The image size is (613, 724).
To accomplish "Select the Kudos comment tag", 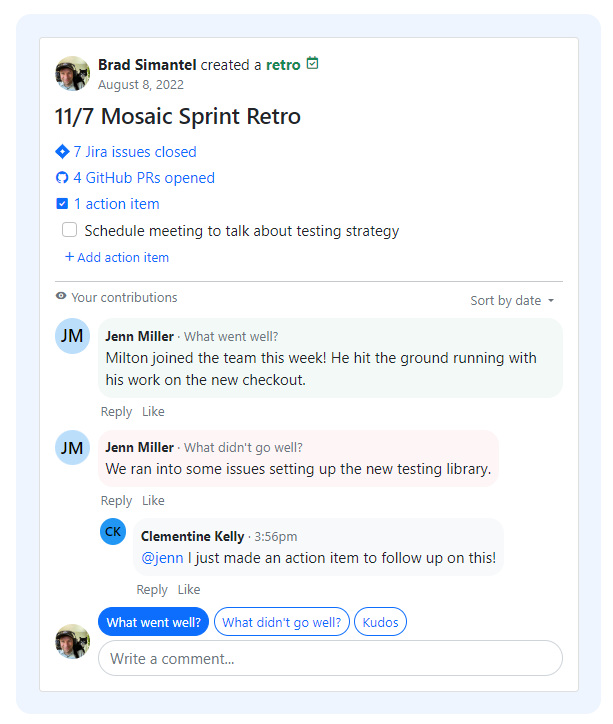I will coord(380,622).
